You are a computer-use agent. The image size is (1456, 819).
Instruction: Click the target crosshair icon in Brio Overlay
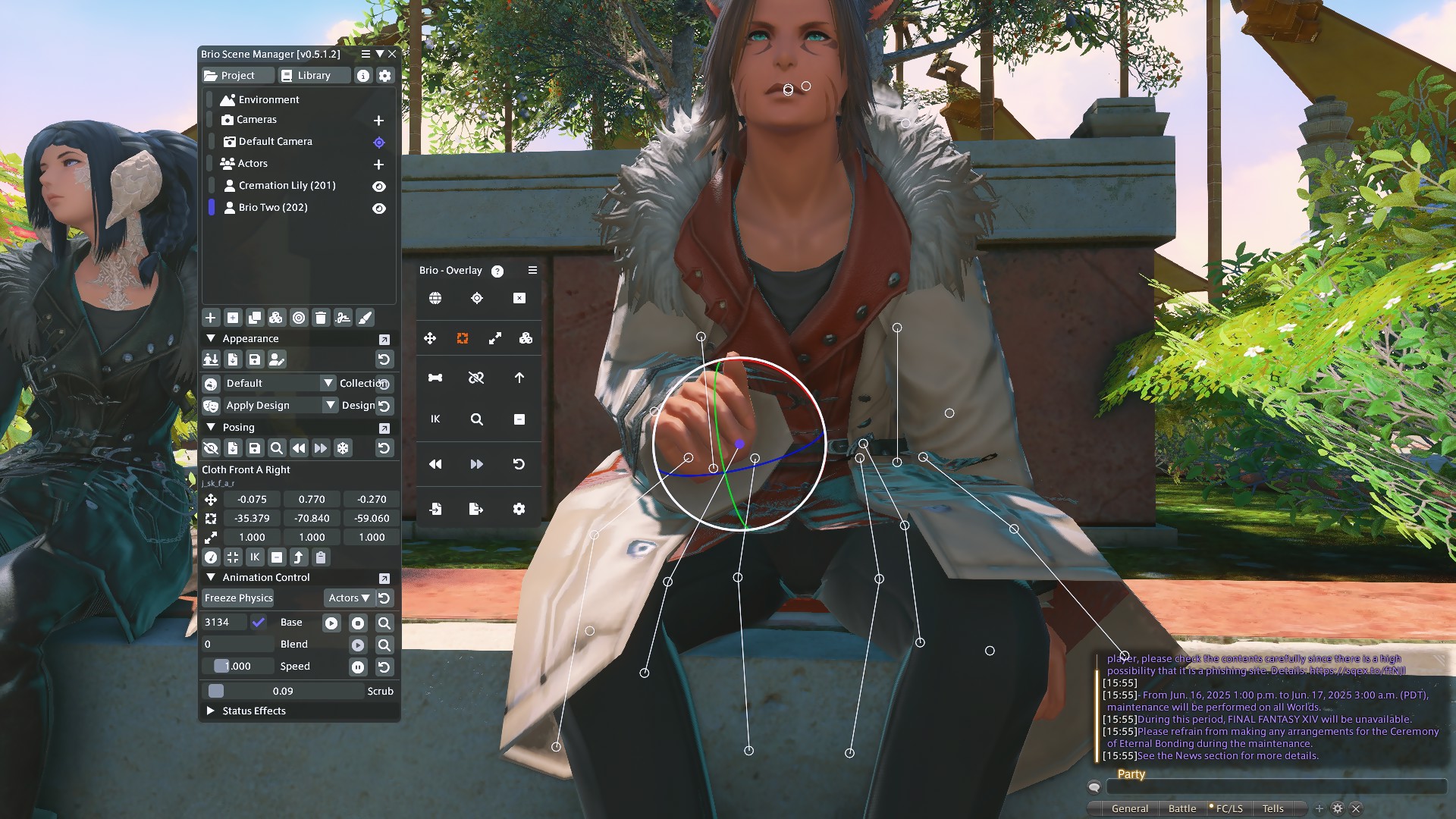point(477,298)
